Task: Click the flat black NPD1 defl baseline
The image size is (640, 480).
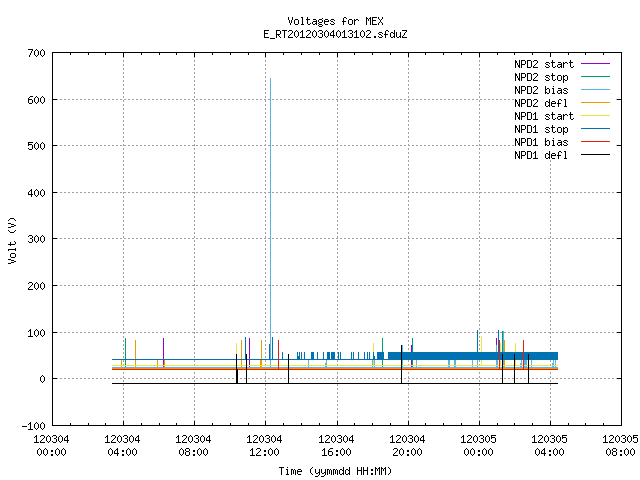Action: [x=335, y=383]
